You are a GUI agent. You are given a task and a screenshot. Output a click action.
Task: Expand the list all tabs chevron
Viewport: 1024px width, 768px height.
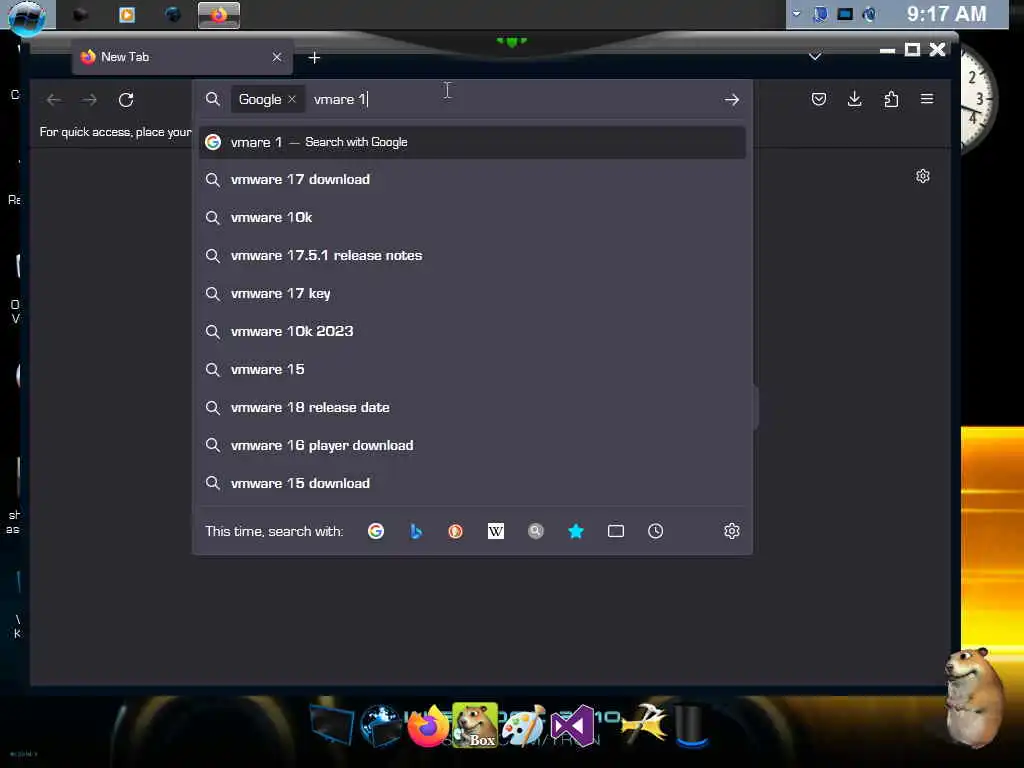(814, 57)
